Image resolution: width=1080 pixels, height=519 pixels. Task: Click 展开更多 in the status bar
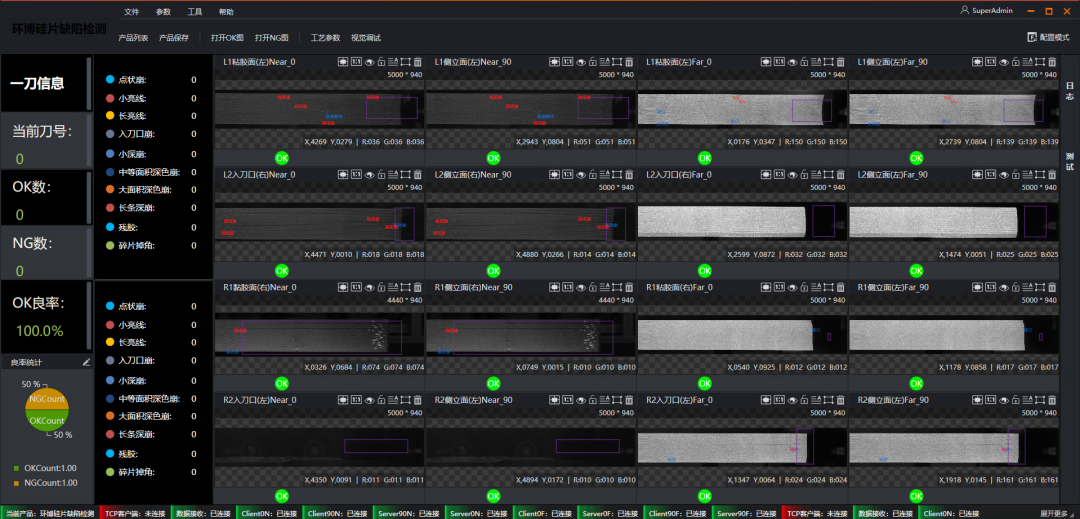1058,513
